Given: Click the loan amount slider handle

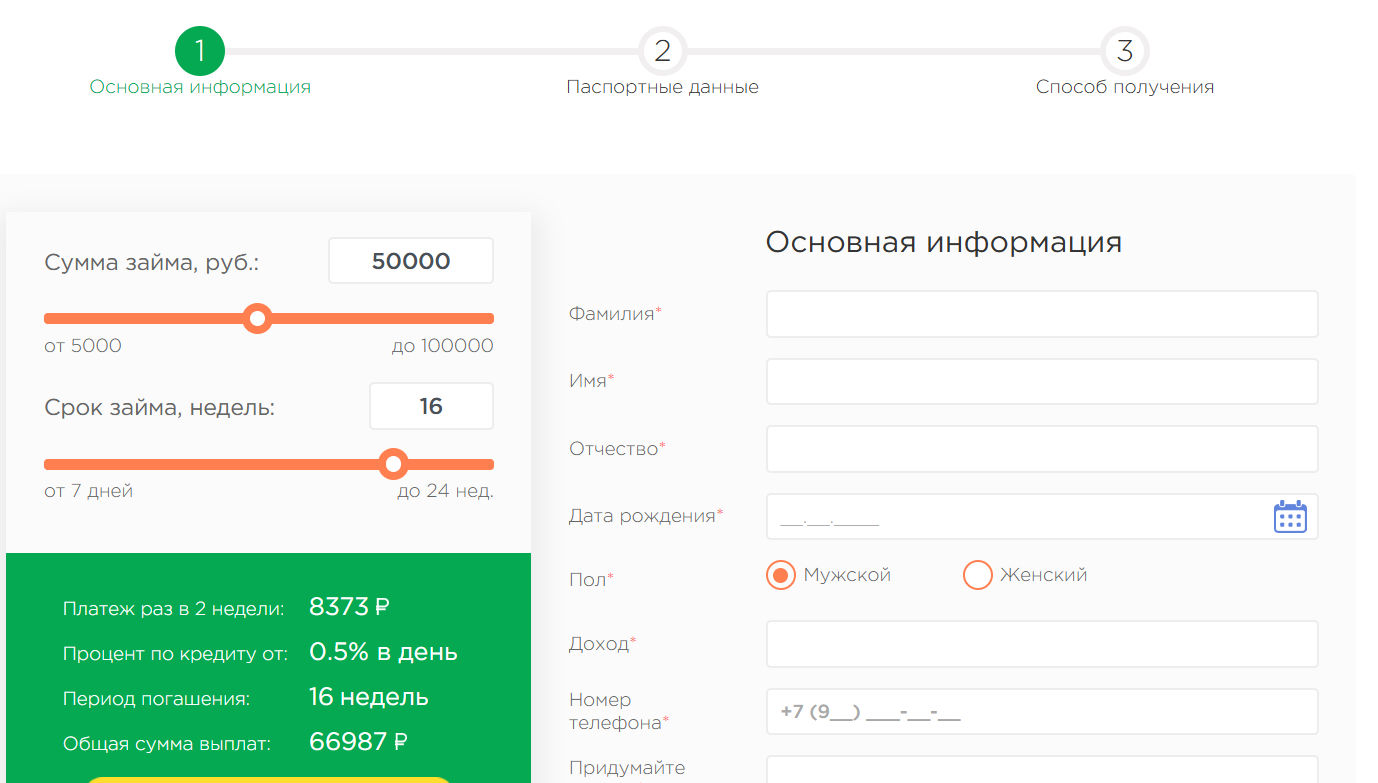Looking at the screenshot, I should tap(258, 319).
